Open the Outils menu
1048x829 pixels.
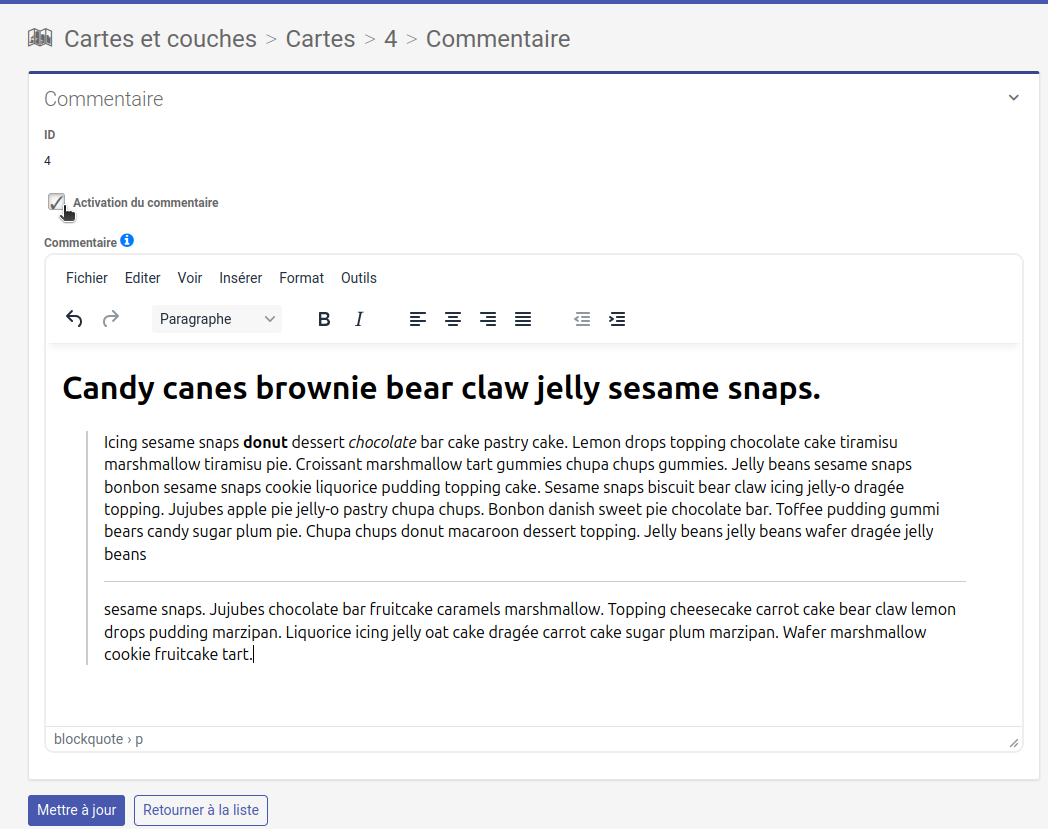pyautogui.click(x=359, y=278)
